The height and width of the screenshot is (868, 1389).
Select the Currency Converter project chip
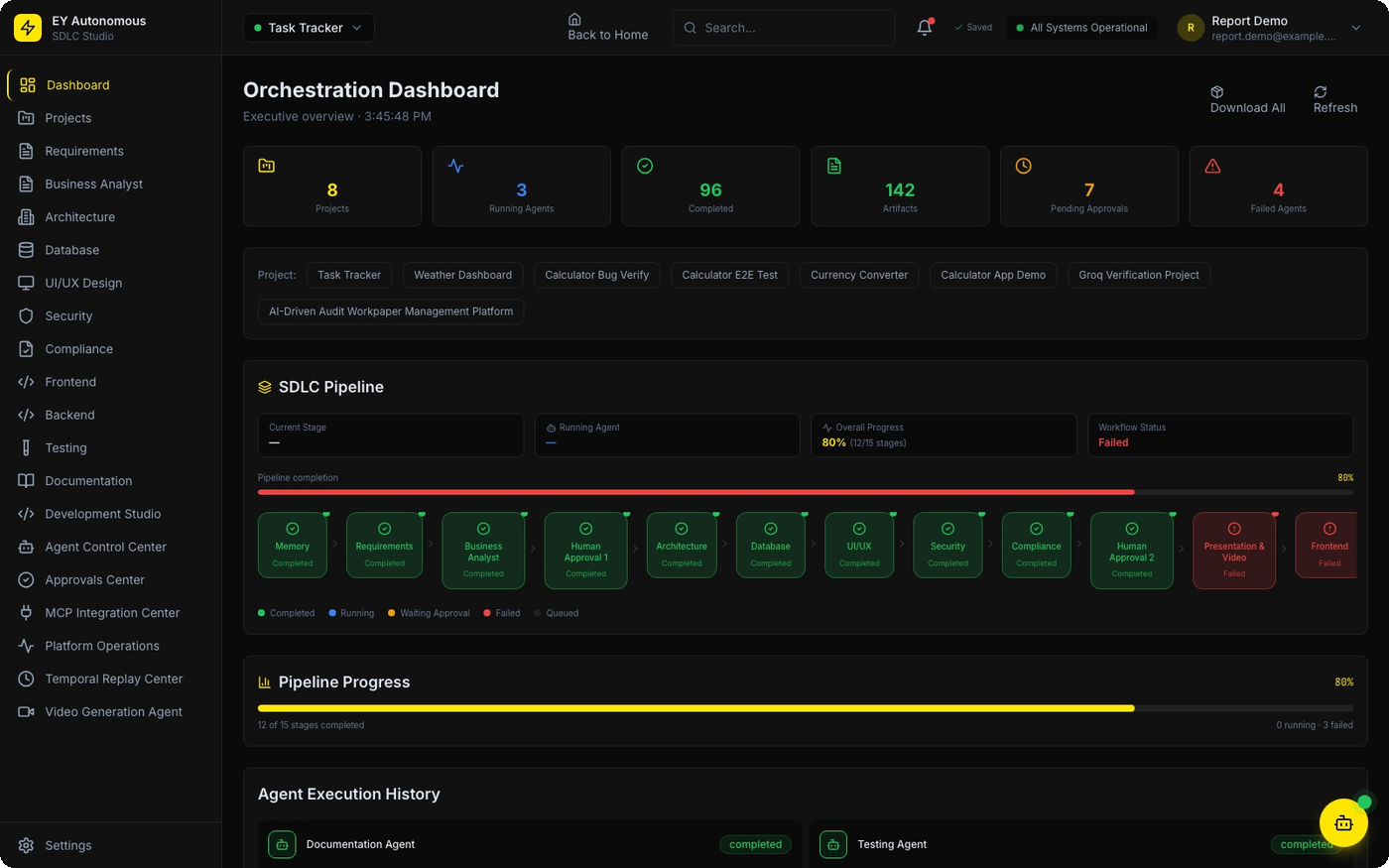coord(859,275)
